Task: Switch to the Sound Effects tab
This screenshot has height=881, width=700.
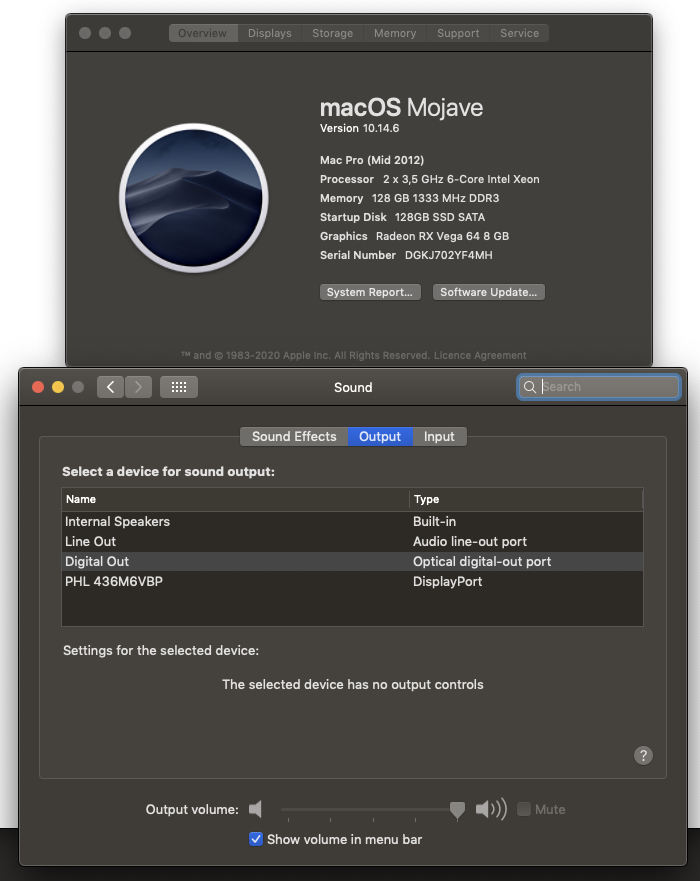Action: 294,437
